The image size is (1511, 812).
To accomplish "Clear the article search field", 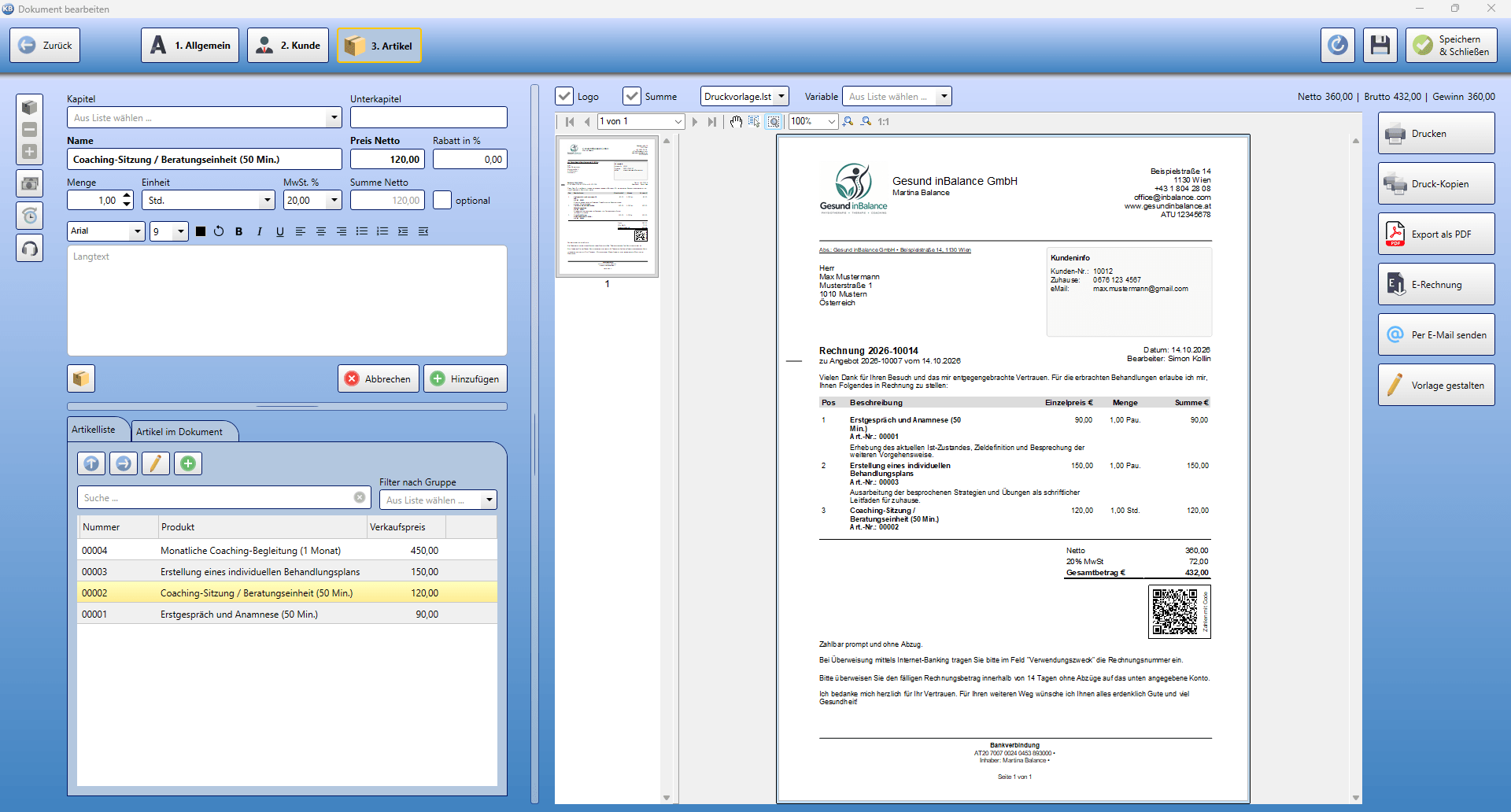I will click(x=360, y=497).
